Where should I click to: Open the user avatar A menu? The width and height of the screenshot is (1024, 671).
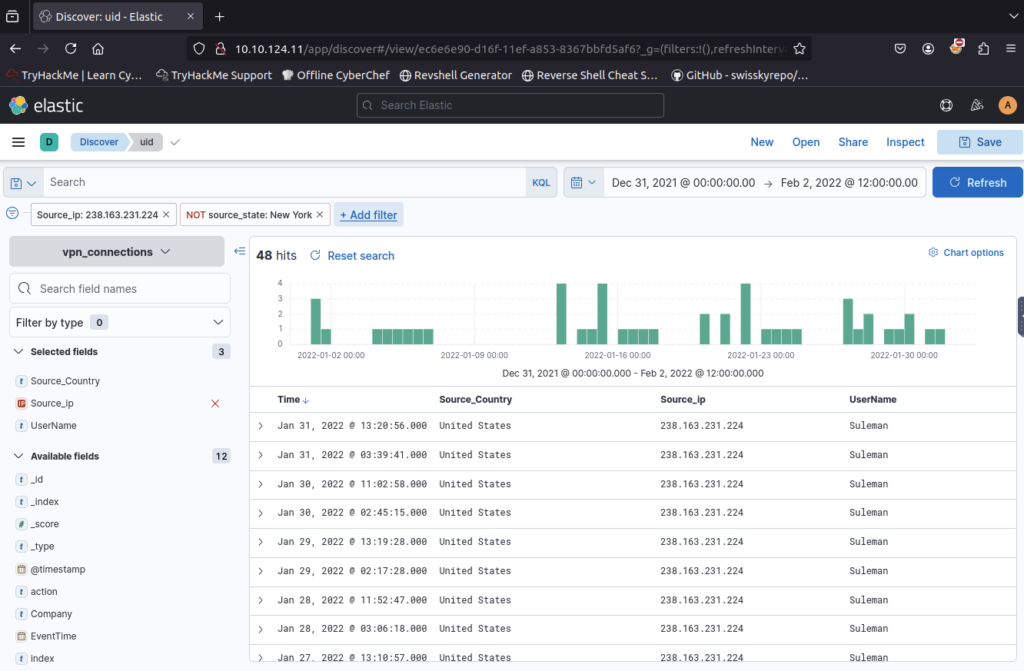pos(1007,105)
